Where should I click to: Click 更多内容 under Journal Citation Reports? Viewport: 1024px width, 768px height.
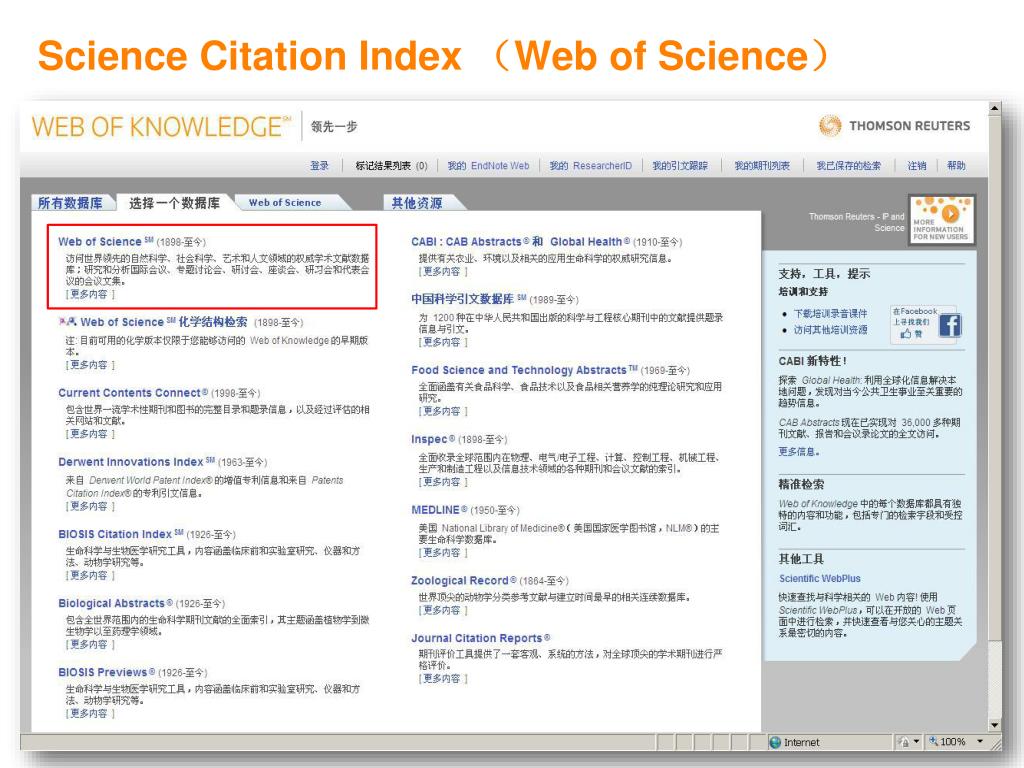point(443,679)
